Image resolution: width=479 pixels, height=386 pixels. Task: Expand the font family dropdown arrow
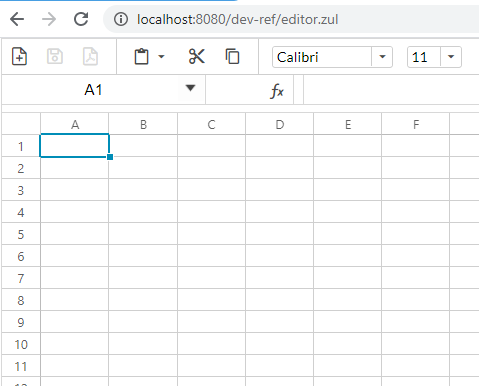[382, 57]
